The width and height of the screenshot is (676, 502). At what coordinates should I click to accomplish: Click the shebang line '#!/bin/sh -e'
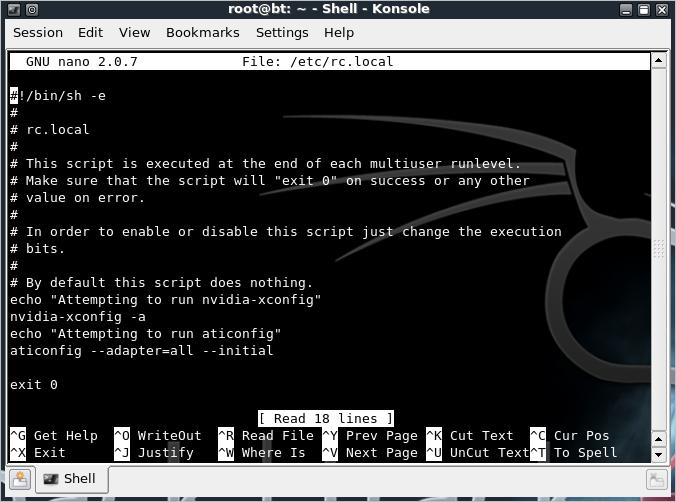click(x=58, y=95)
